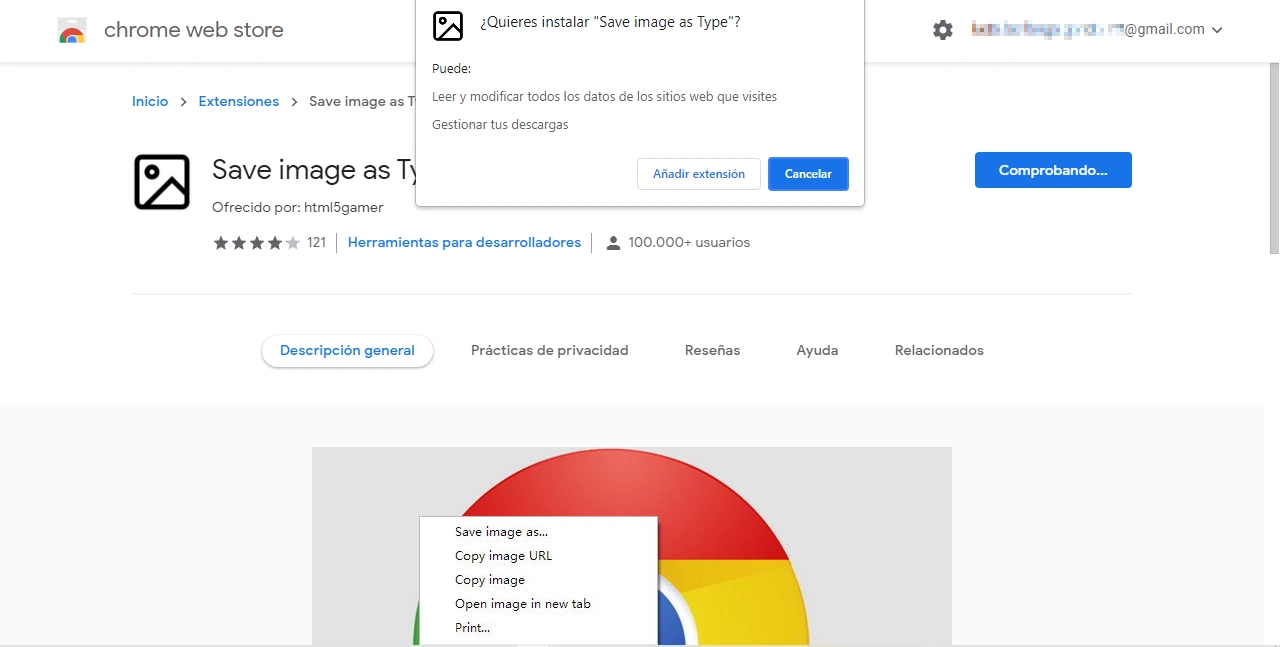Click 'Ofrecido por: html5gamer' text
The width and height of the screenshot is (1280, 647).
click(x=298, y=207)
